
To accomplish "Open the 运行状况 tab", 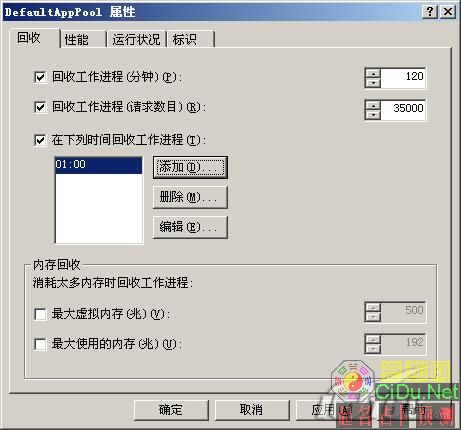I will coord(136,39).
